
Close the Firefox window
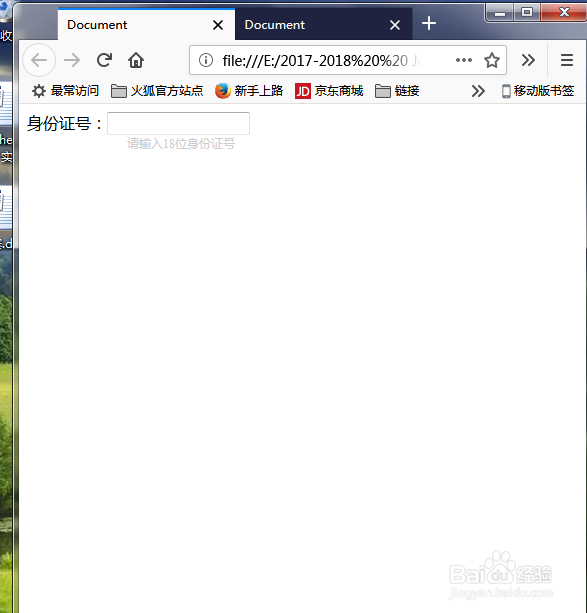click(563, 13)
